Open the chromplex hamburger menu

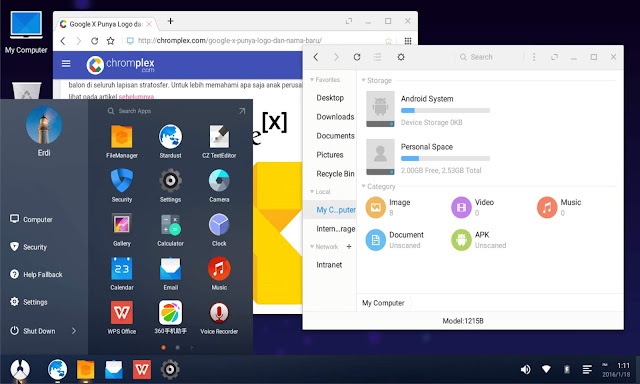(x=66, y=63)
